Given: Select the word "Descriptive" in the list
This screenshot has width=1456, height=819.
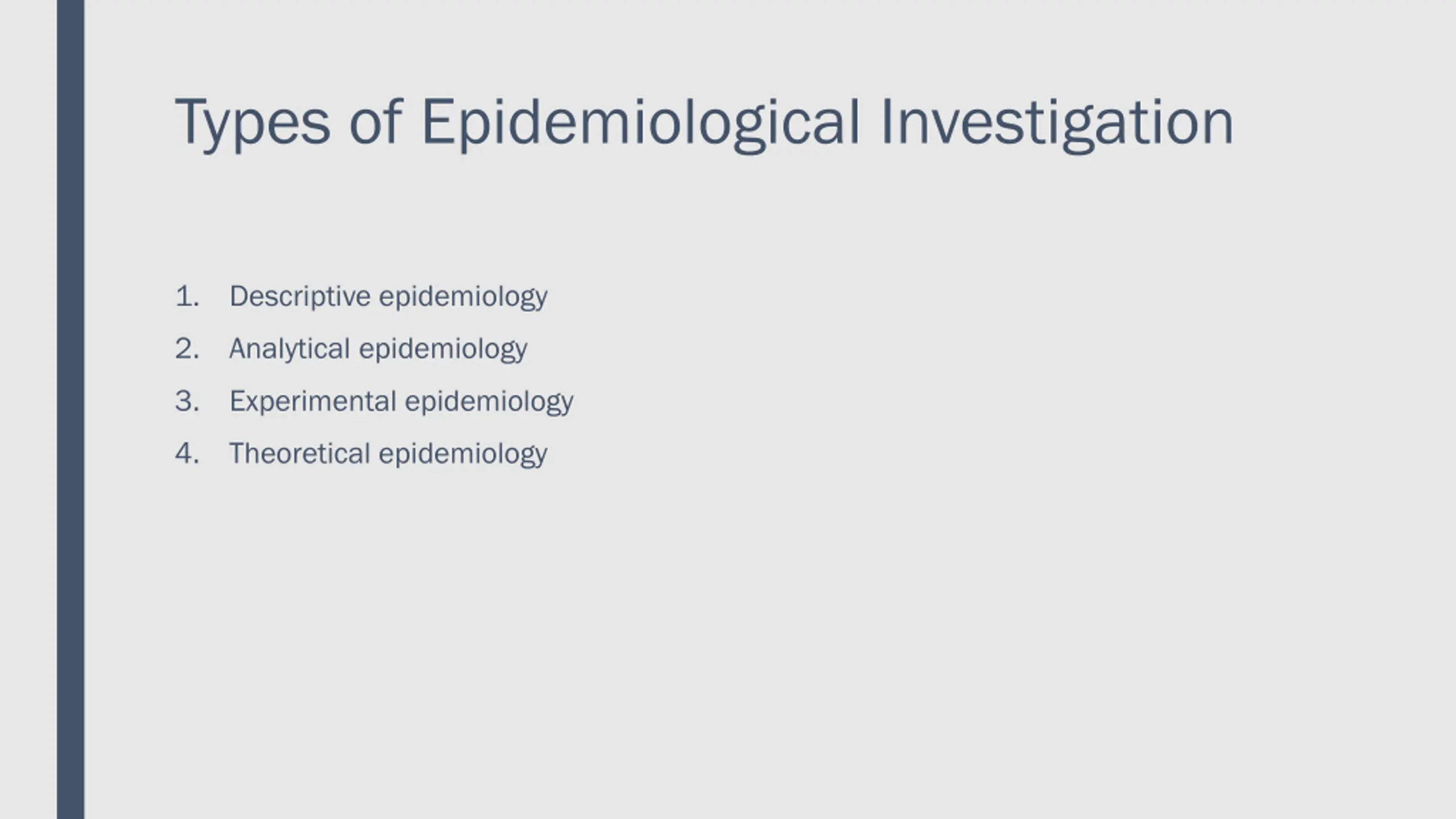Looking at the screenshot, I should [x=300, y=297].
